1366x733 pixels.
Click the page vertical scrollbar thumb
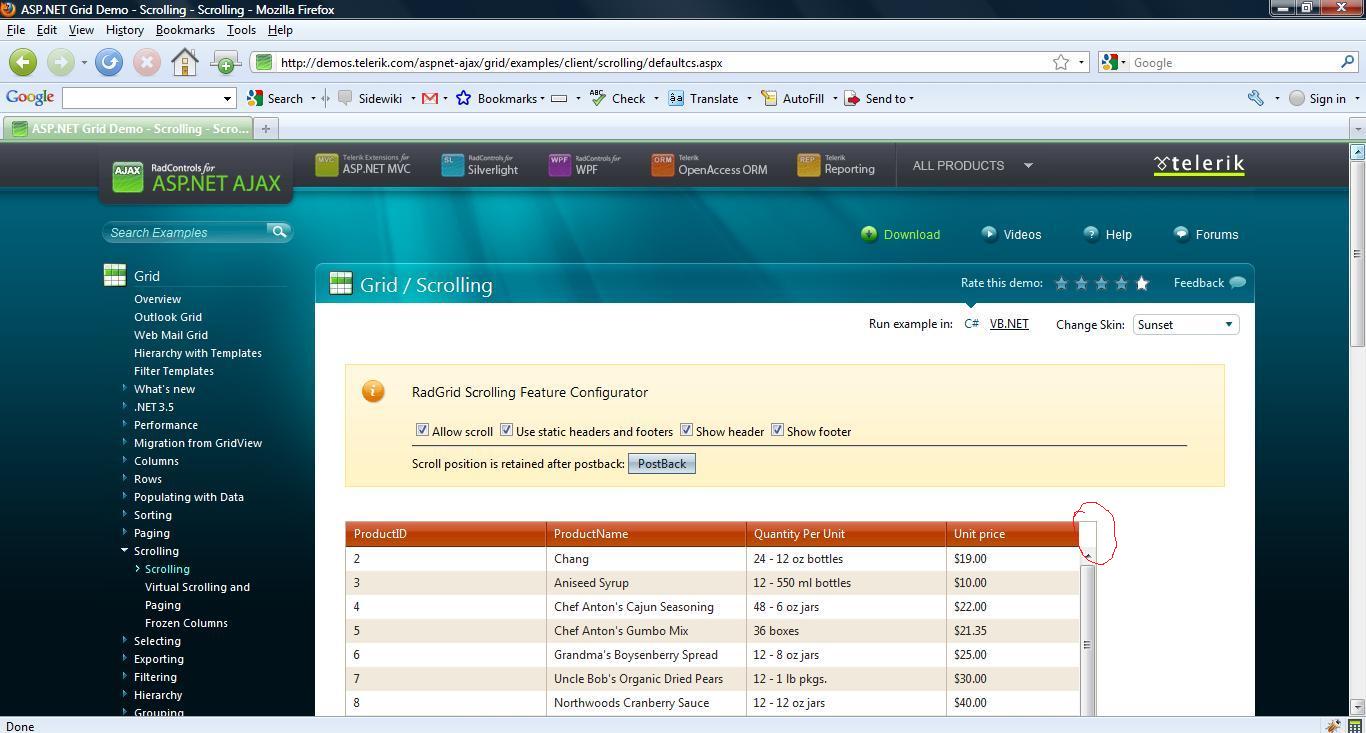pos(1357,253)
